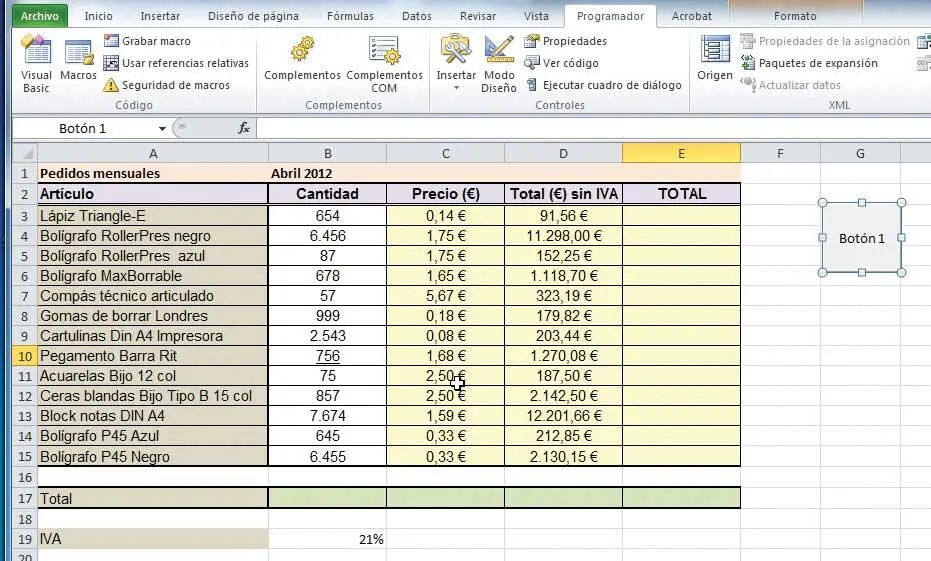Click Ejecutar cuadro de diálogo
This screenshot has height=561, width=931.
(x=611, y=85)
